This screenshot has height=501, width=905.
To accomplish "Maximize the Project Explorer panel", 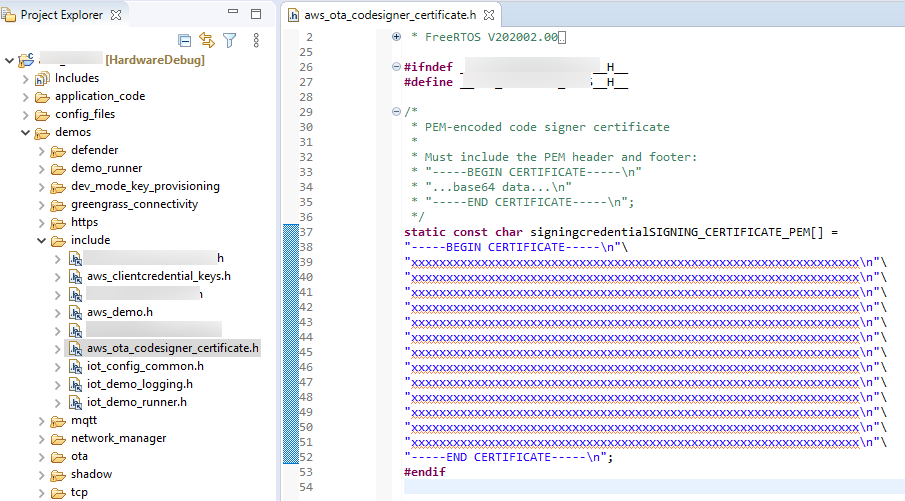I will pyautogui.click(x=256, y=14).
